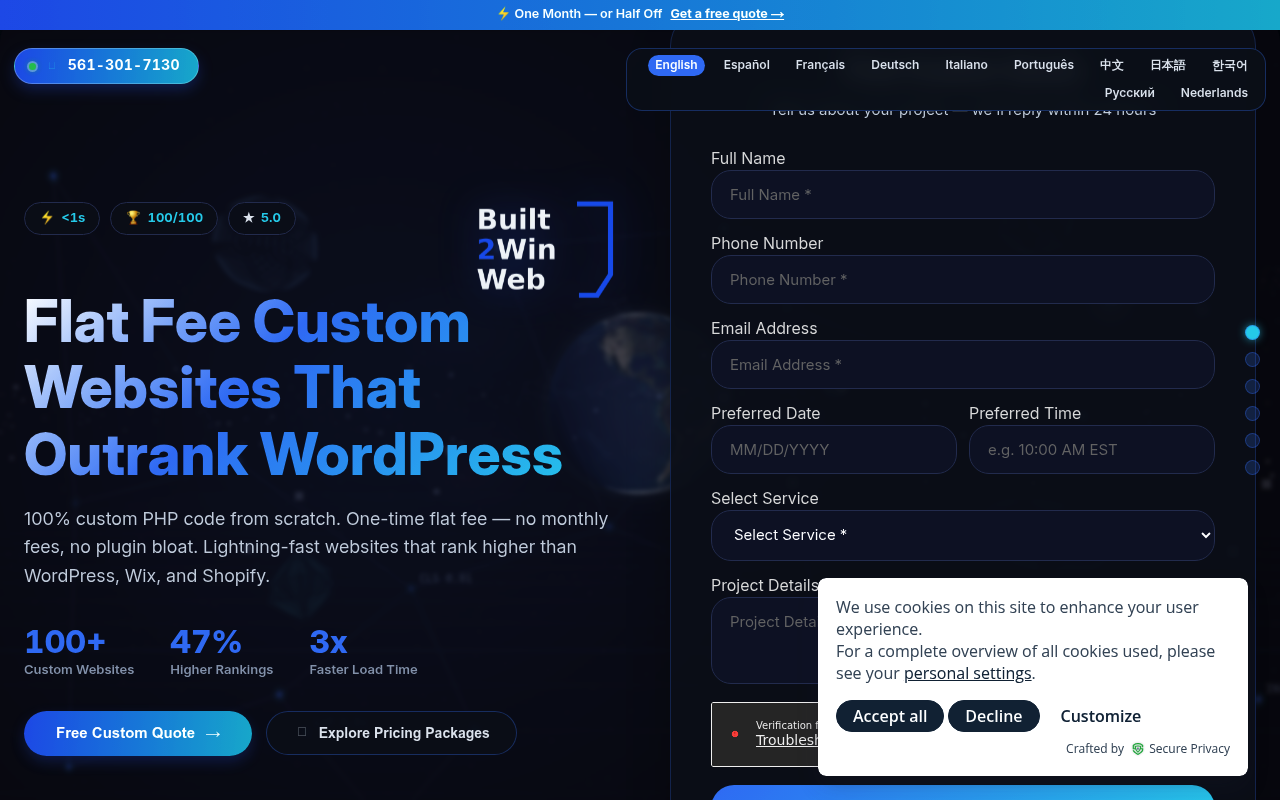Click the 3x Faster Load Time stat
Viewport: 1280px width, 800px height.
click(x=363, y=651)
